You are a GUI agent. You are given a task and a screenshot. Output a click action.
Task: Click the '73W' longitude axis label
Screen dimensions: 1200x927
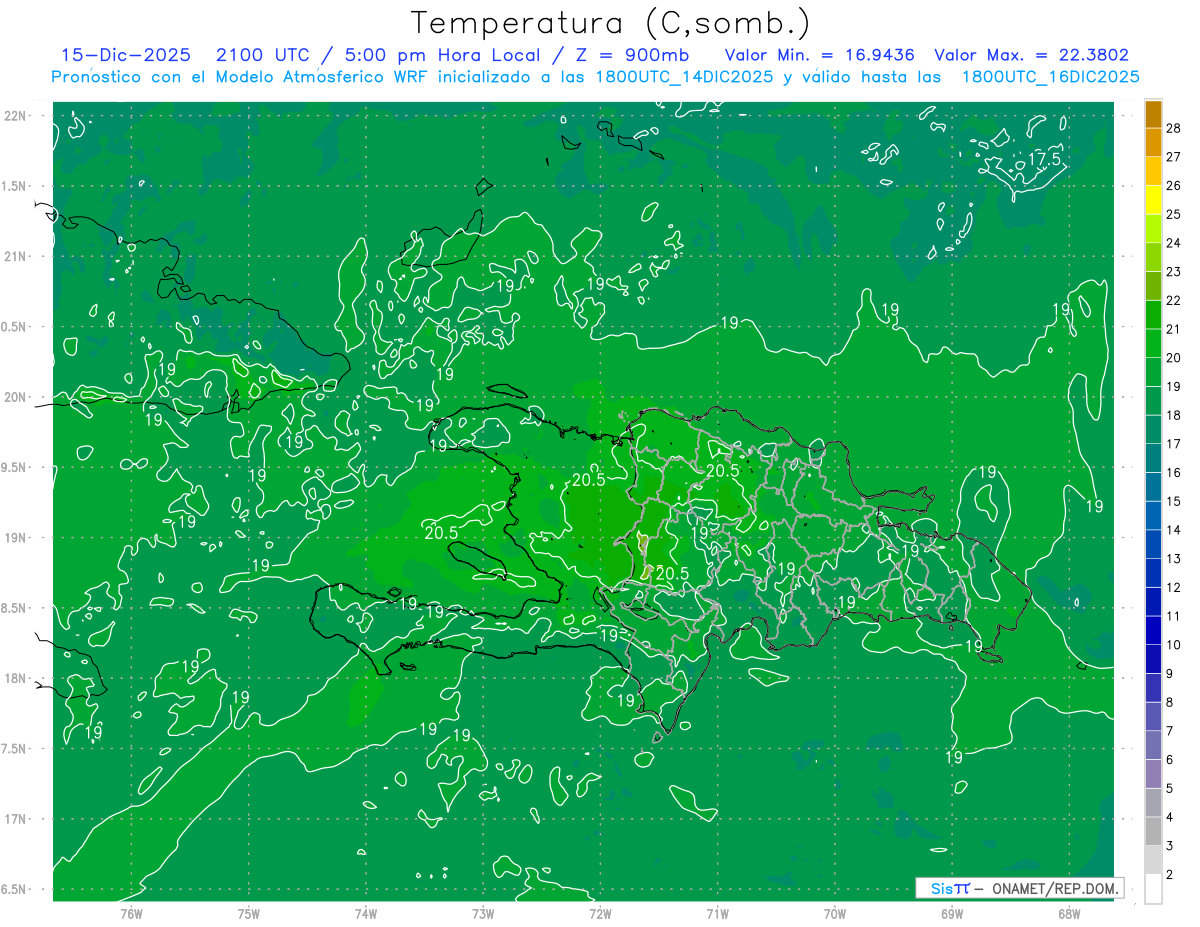point(483,913)
